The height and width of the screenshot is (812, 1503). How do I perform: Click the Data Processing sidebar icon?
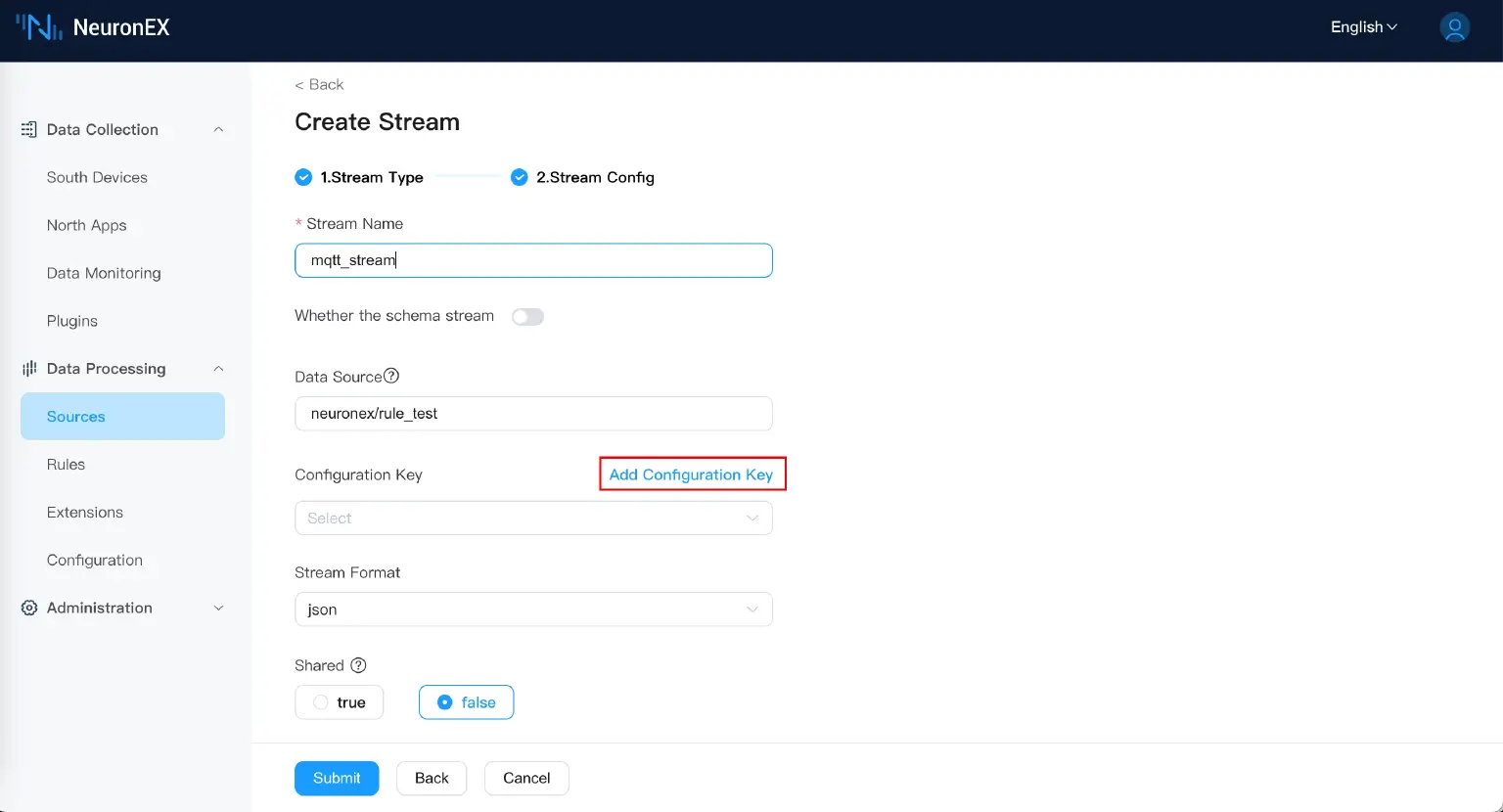point(27,368)
